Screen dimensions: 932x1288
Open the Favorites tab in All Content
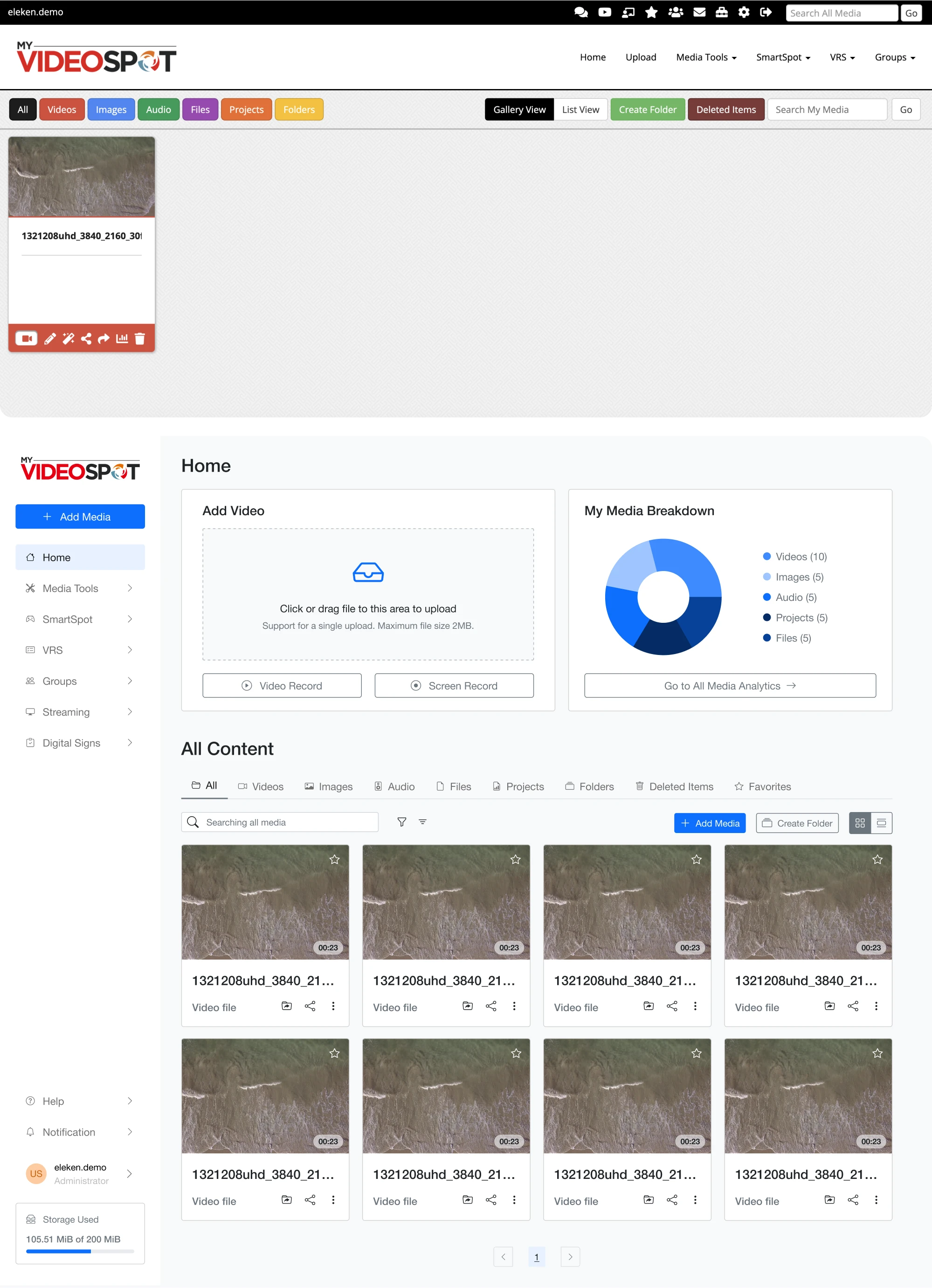pyautogui.click(x=763, y=786)
